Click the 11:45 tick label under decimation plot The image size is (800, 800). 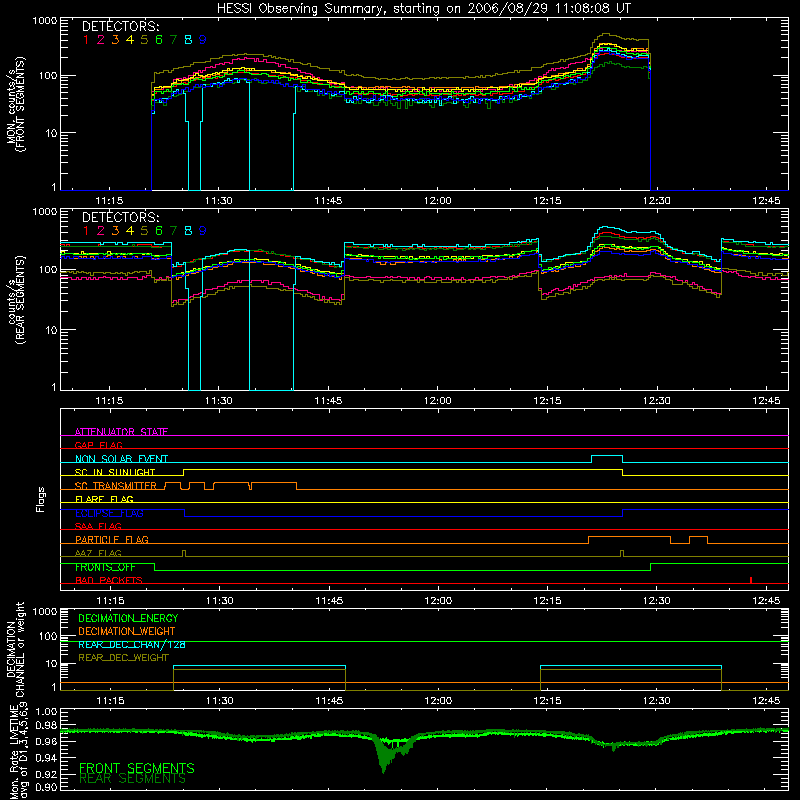pos(329,701)
